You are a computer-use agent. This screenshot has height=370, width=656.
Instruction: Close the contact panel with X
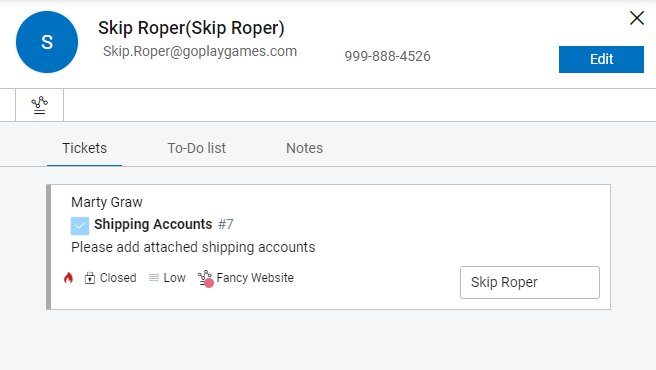coord(637,18)
